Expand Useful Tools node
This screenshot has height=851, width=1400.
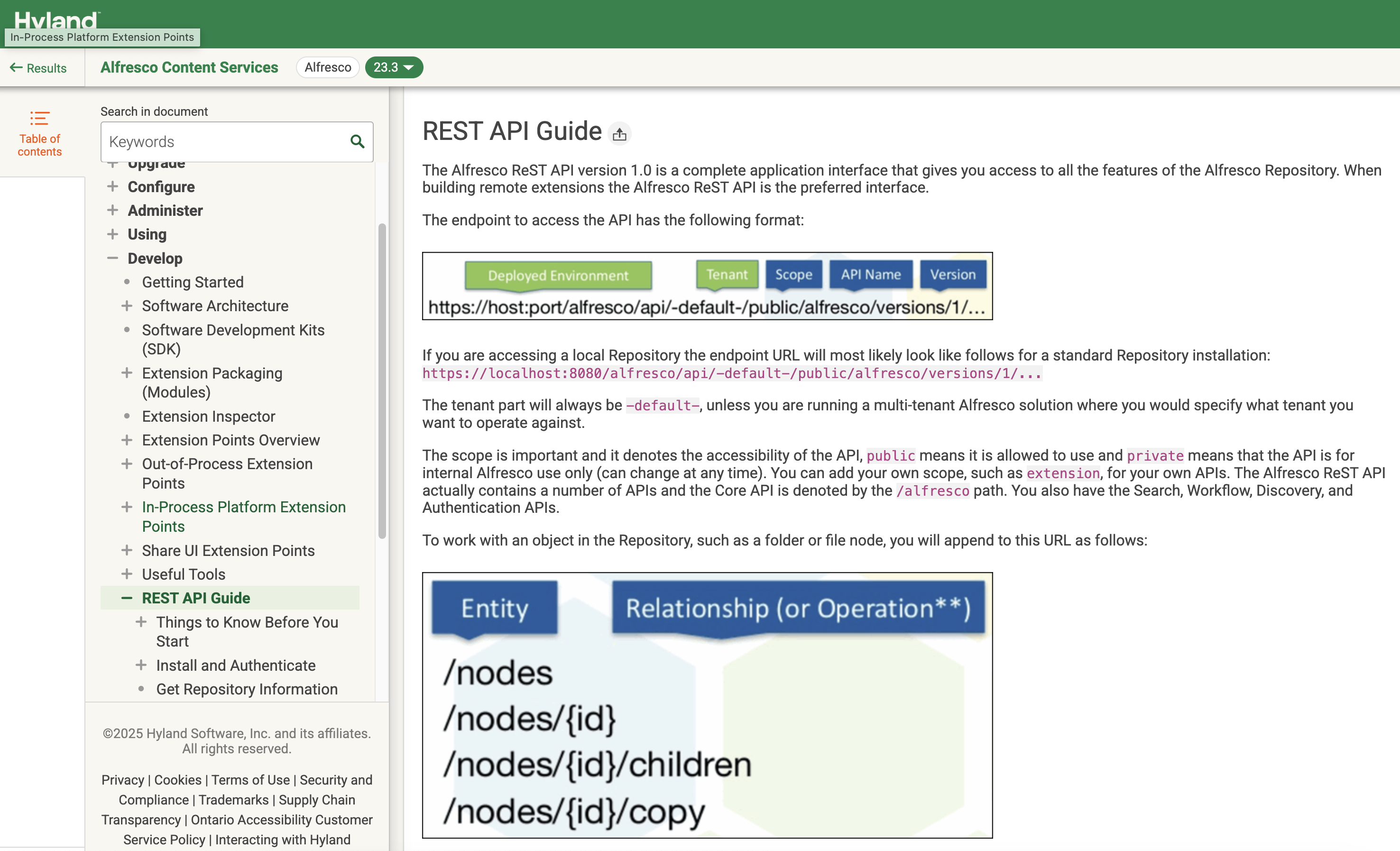tap(127, 574)
